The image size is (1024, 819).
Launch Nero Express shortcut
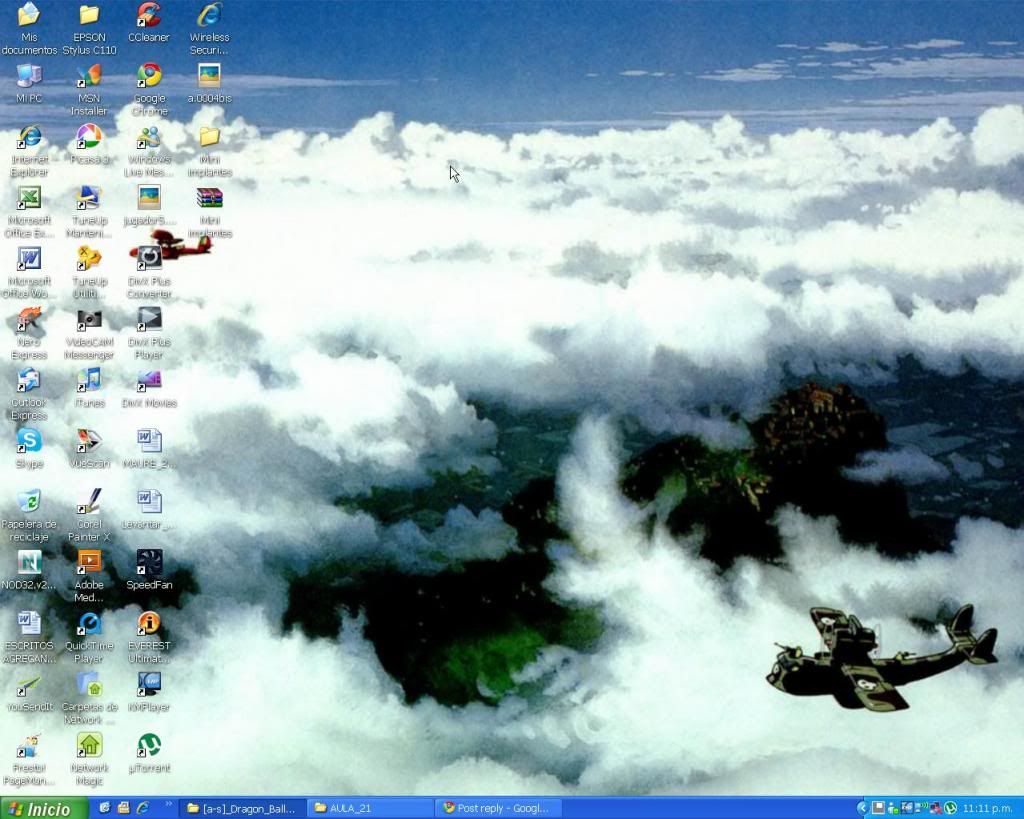pyautogui.click(x=29, y=321)
